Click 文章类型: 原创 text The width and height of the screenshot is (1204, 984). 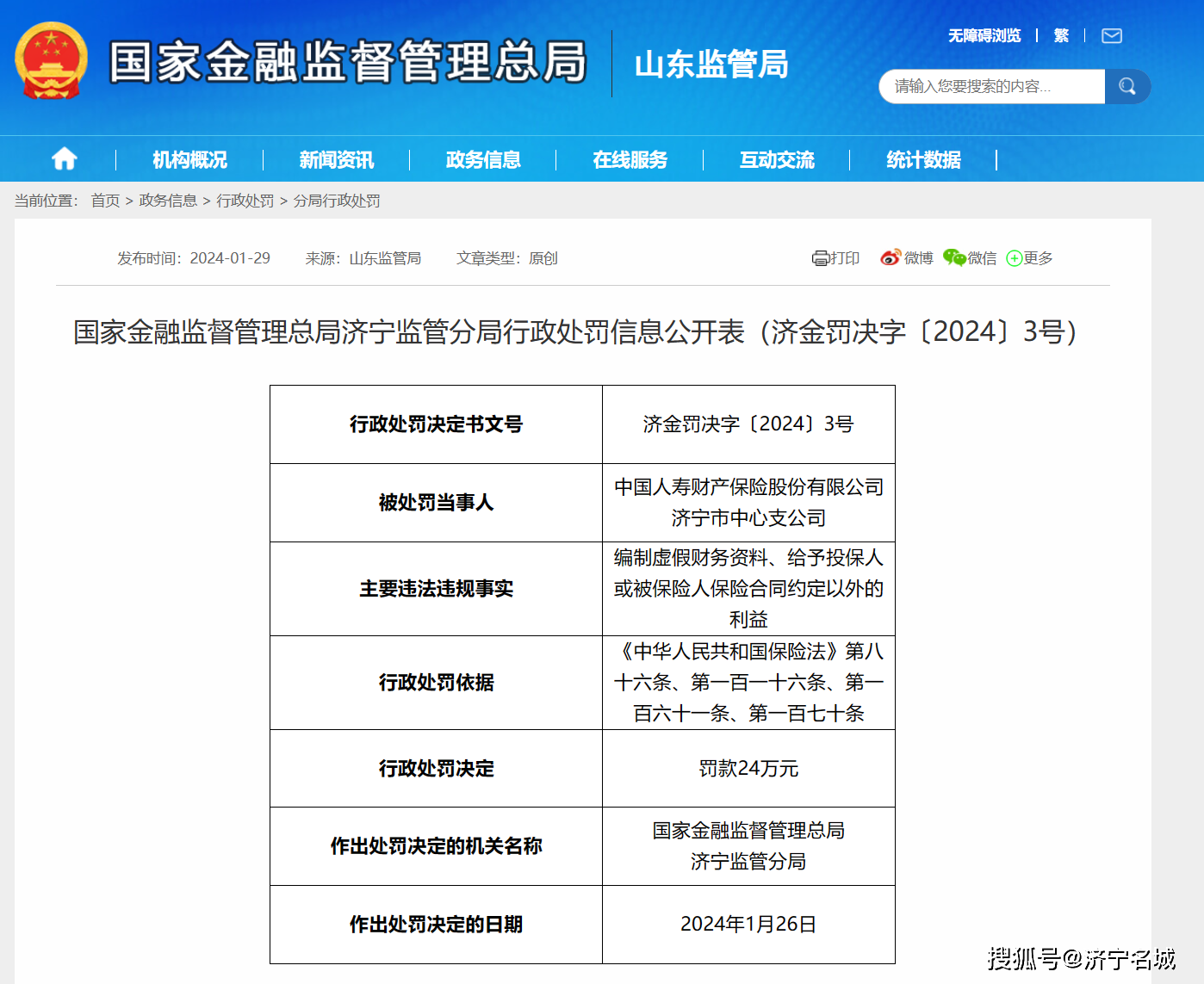pyautogui.click(x=506, y=258)
